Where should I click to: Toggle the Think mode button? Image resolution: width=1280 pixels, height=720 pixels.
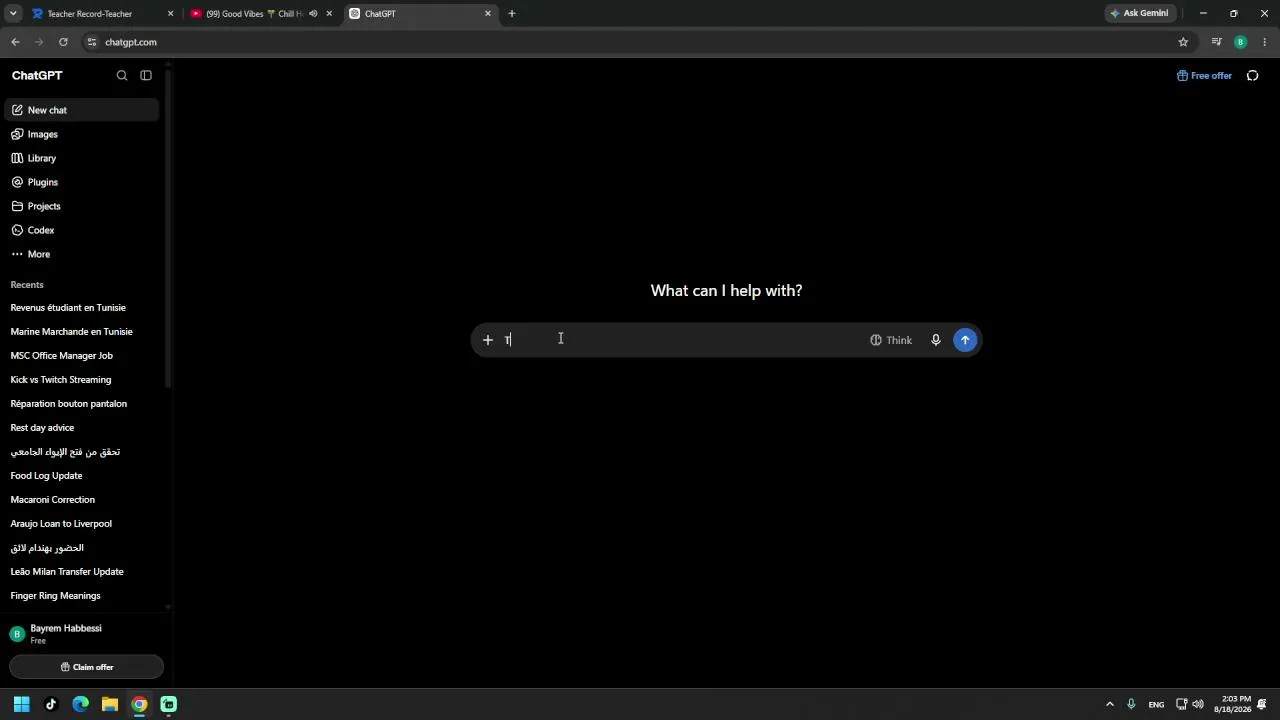coord(891,340)
